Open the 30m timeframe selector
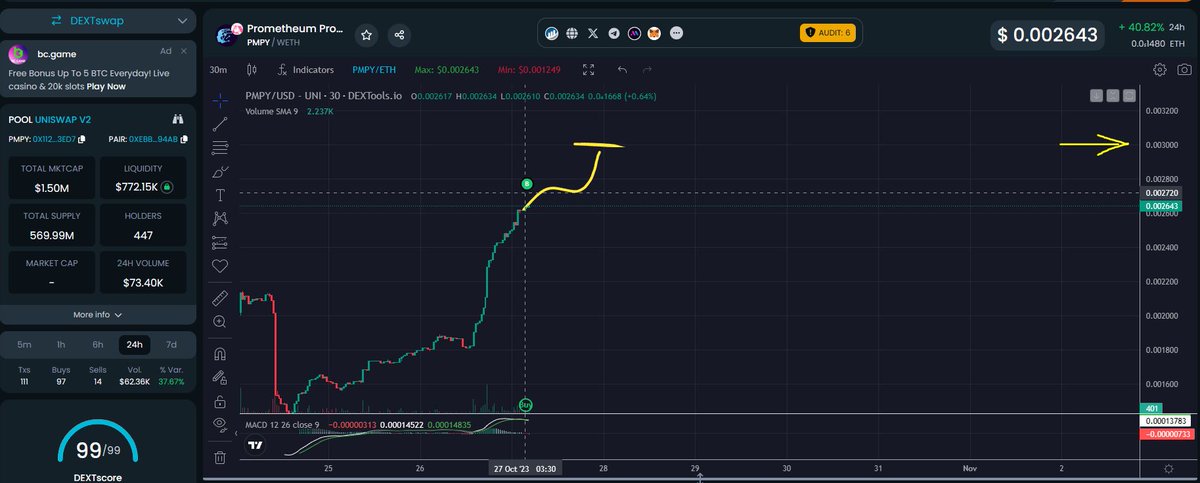The image size is (1200, 483). click(x=218, y=70)
